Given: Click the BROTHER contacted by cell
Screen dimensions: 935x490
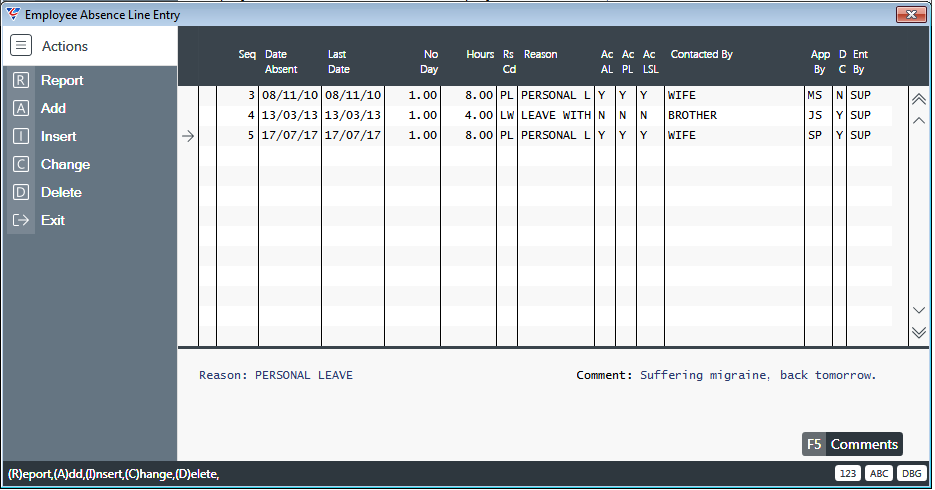Looking at the screenshot, I should coord(692,115).
